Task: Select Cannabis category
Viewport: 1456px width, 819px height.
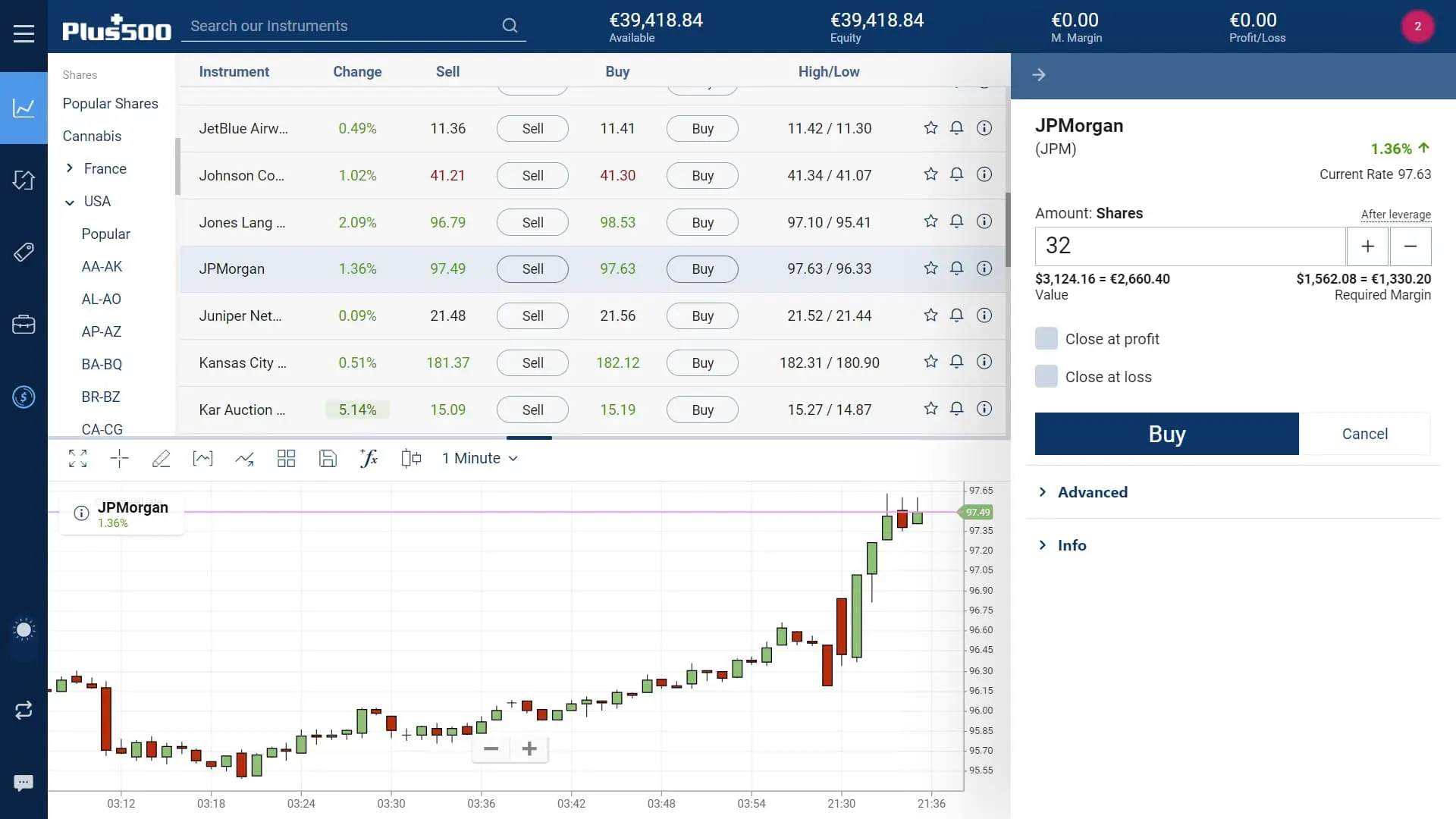Action: [92, 136]
